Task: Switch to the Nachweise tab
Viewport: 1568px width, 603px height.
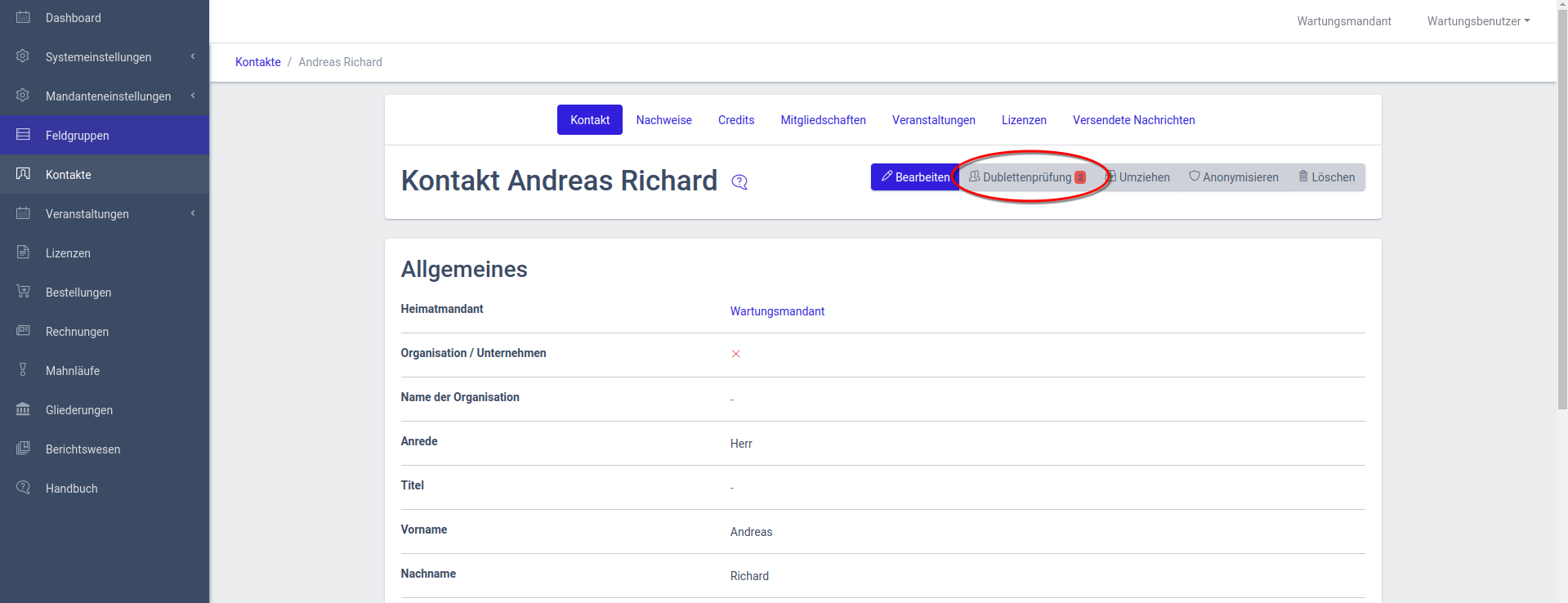Action: [663, 120]
